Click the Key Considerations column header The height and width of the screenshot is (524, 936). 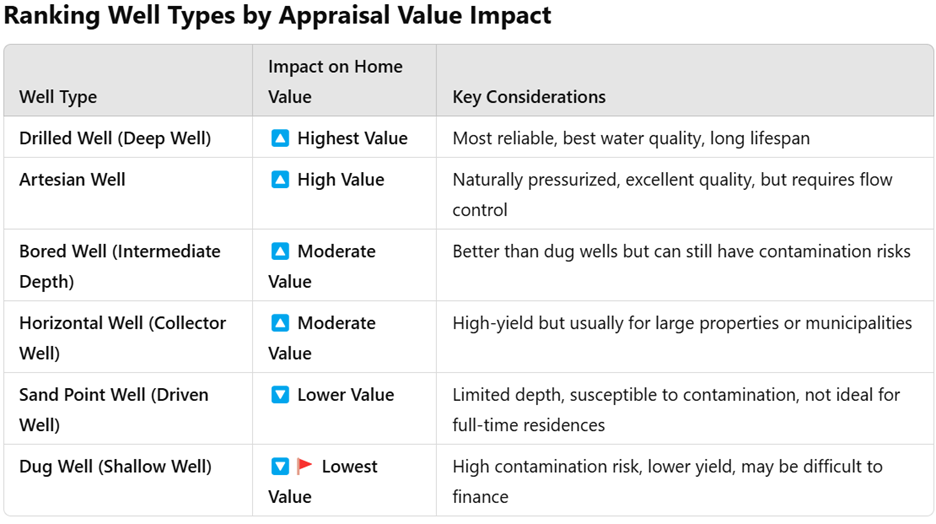pos(529,97)
